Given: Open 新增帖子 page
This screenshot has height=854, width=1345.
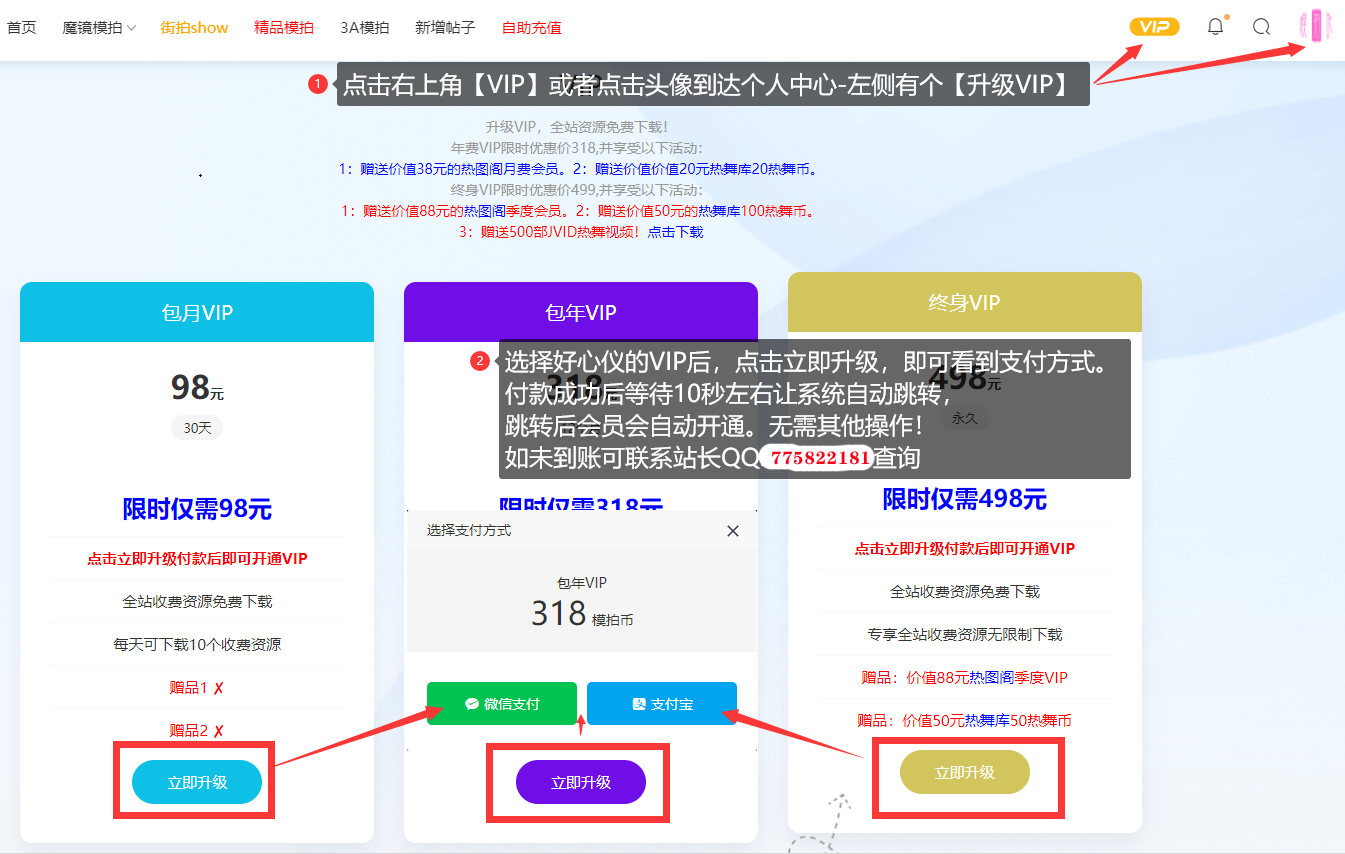Looking at the screenshot, I should point(445,28).
